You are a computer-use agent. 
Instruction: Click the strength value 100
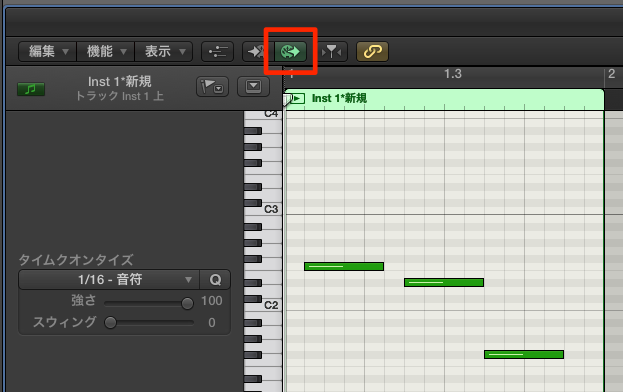(x=211, y=301)
